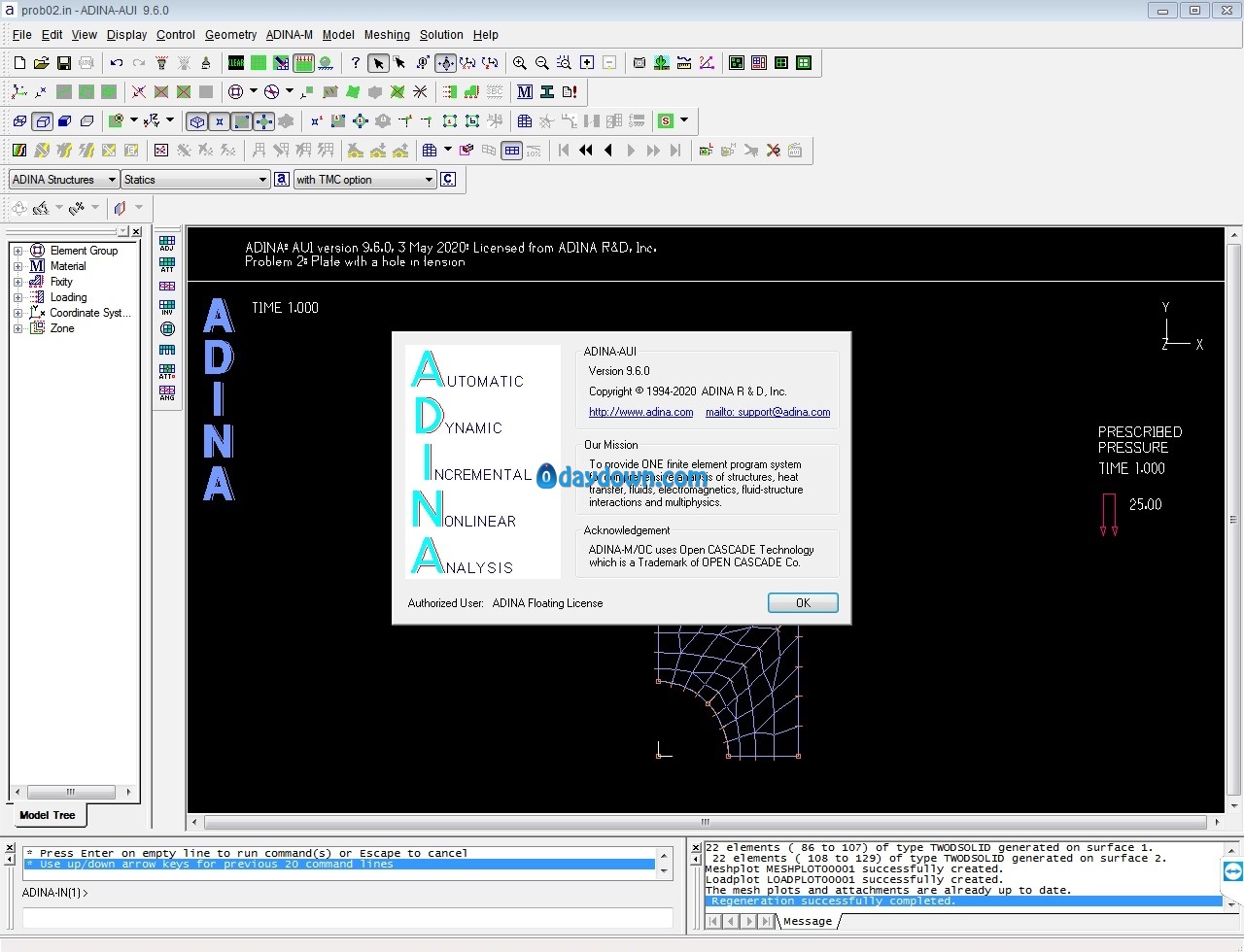Click the Mesh Plot green grid icon
The height and width of the screenshot is (952, 1244).
(x=259, y=63)
